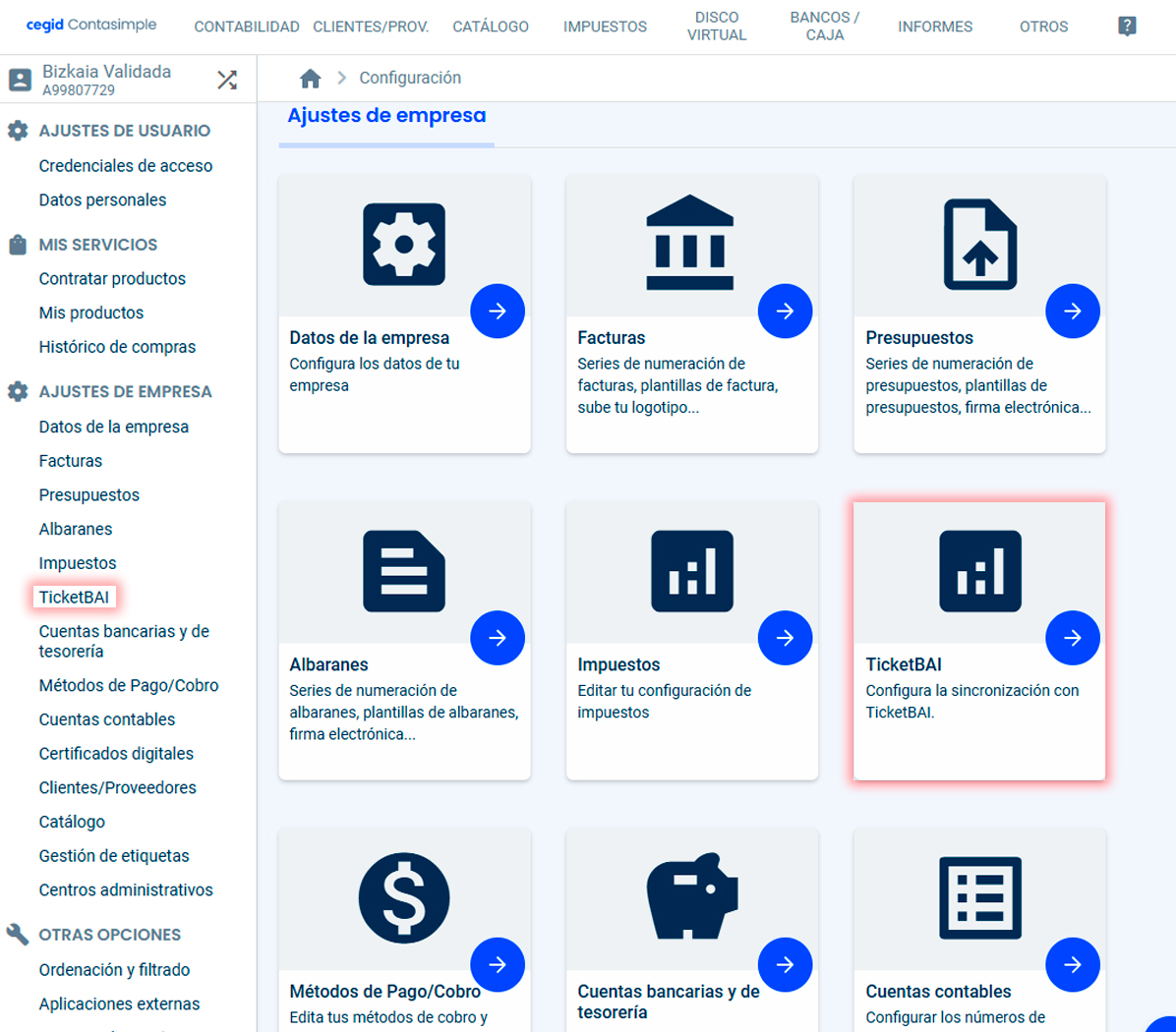The image size is (1176, 1032).
Task: Open Cuentas contables via arrow button
Action: pos(1074,964)
